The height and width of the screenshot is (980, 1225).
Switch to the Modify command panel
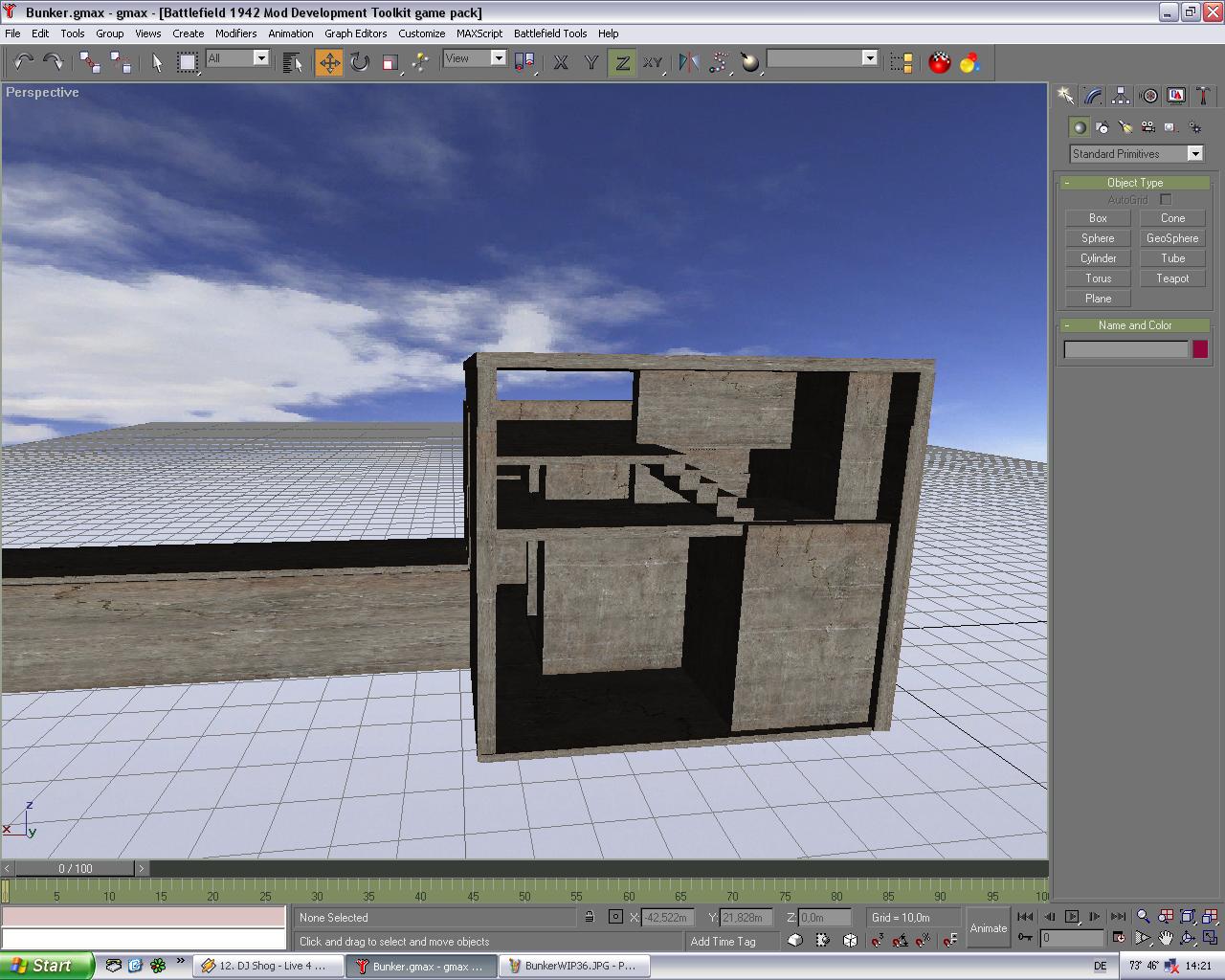[x=1093, y=96]
